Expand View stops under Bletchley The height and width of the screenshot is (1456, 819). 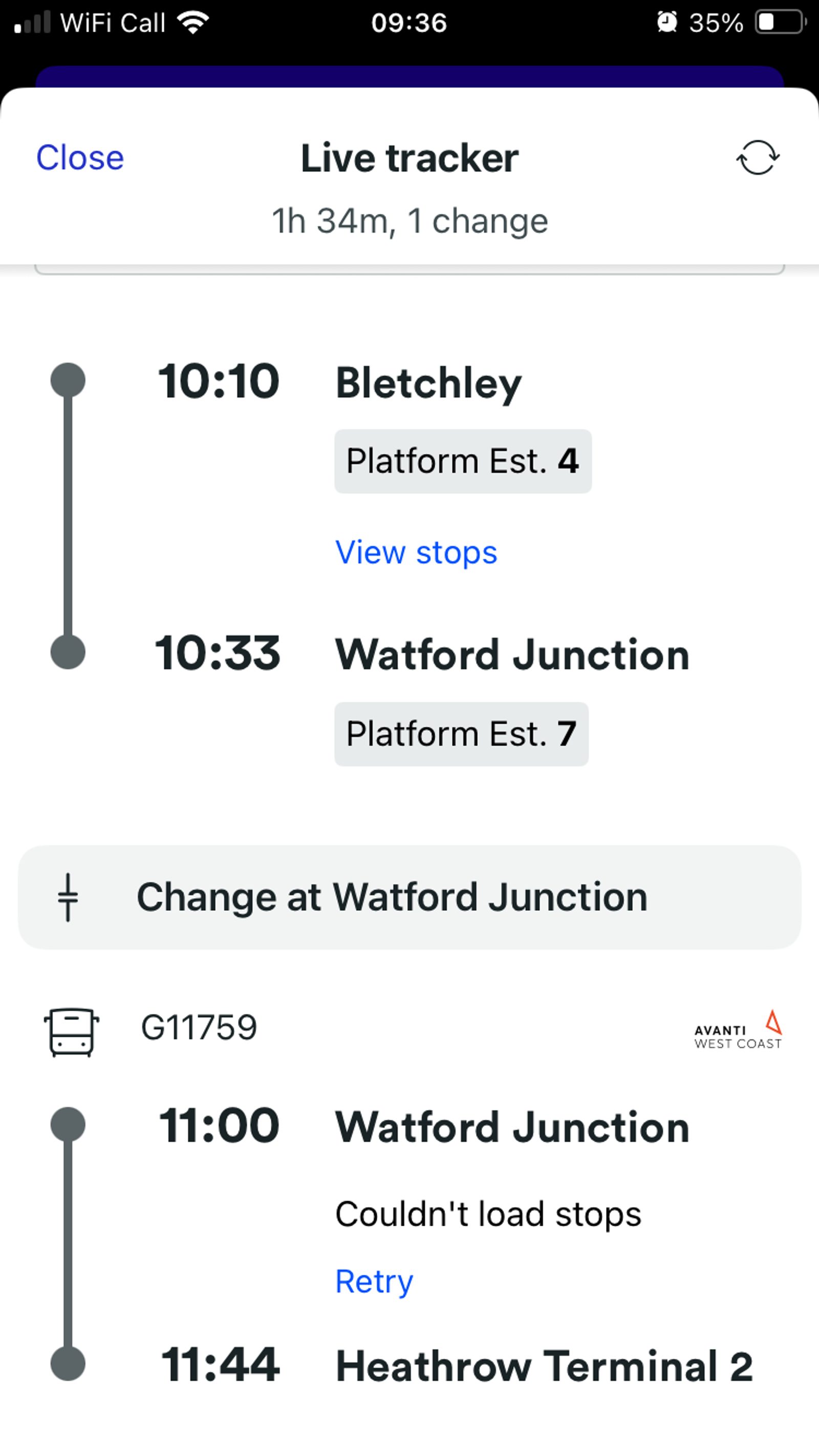(x=416, y=552)
